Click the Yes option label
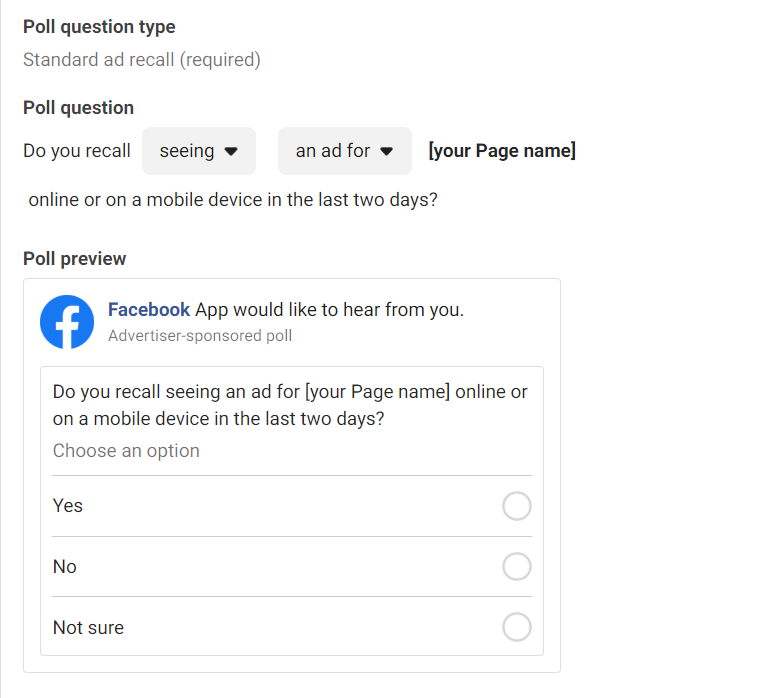The width and height of the screenshot is (776, 698). (68, 506)
